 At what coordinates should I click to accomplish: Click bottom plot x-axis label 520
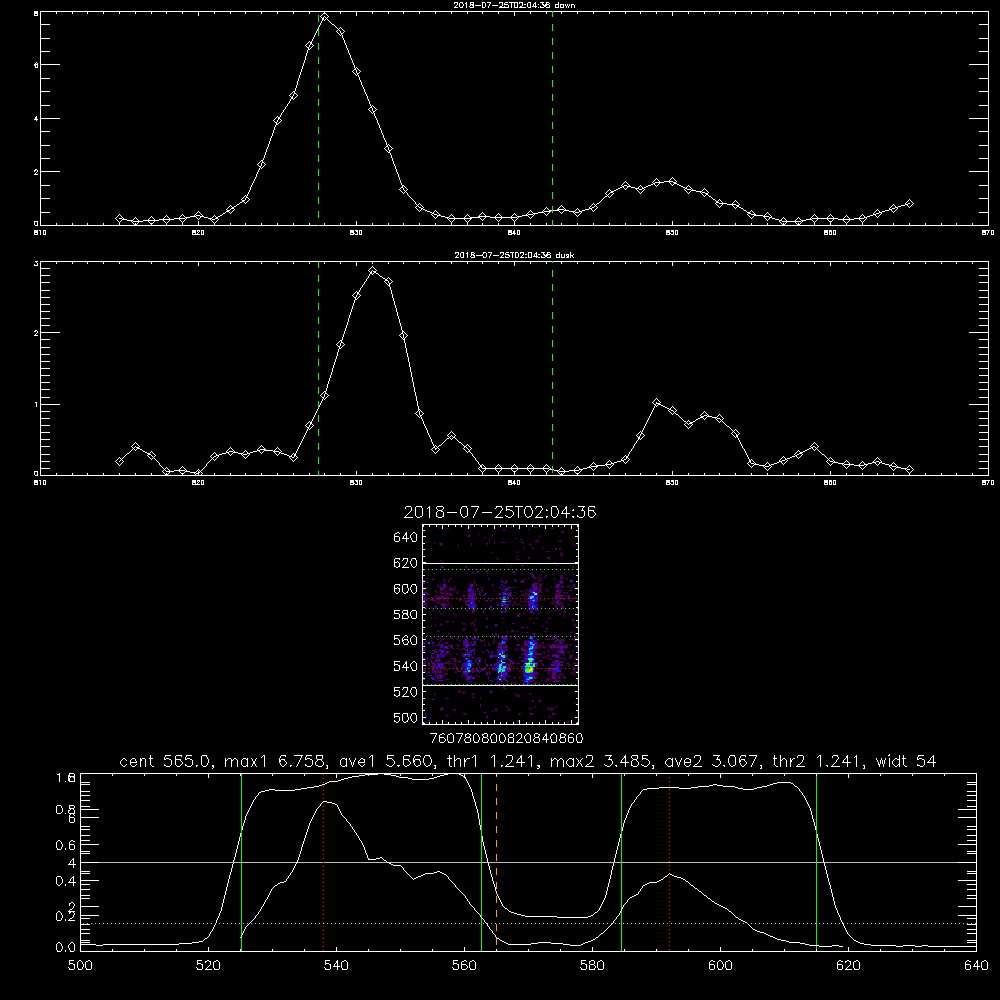(208, 966)
